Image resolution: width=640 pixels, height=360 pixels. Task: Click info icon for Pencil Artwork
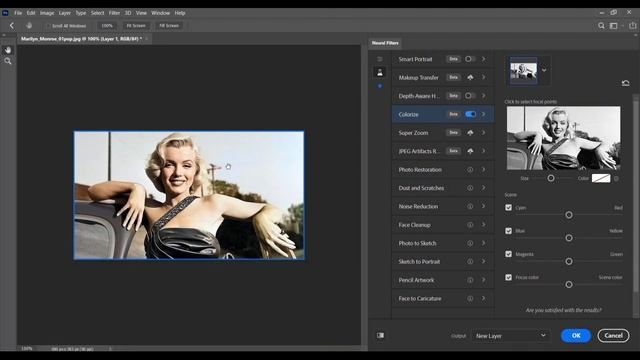click(470, 280)
